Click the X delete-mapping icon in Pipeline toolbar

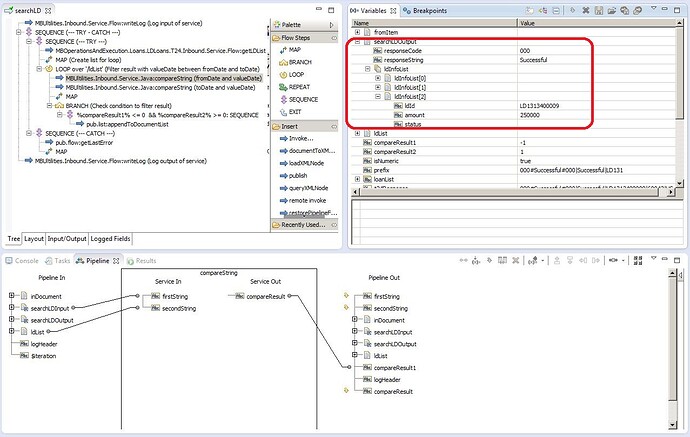point(516,261)
